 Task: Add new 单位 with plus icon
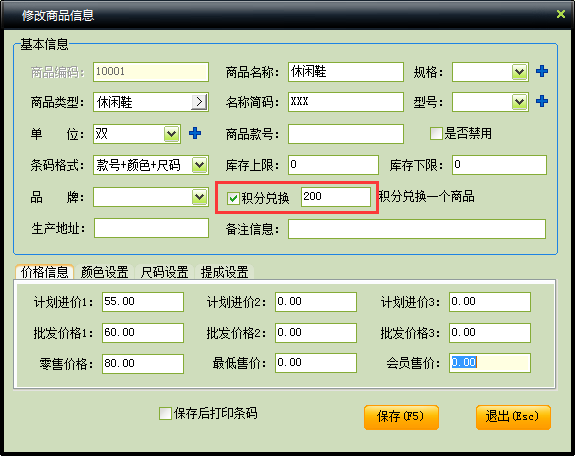tap(195, 133)
